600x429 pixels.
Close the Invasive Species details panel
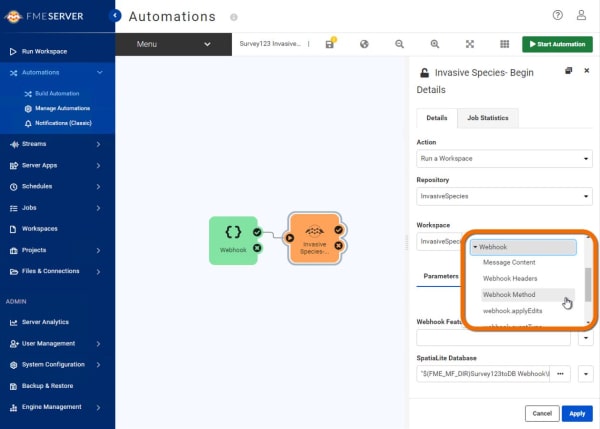pos(587,70)
